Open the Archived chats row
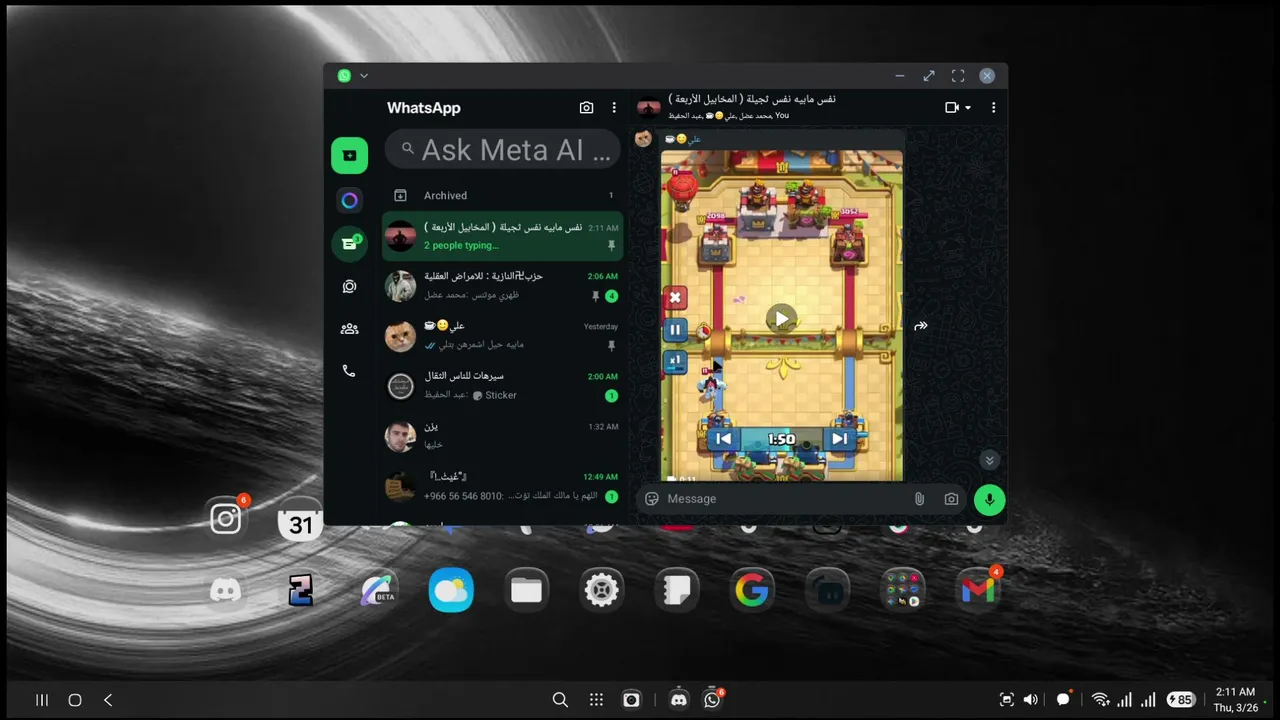Screen dimensions: 1280x720 [503, 195]
